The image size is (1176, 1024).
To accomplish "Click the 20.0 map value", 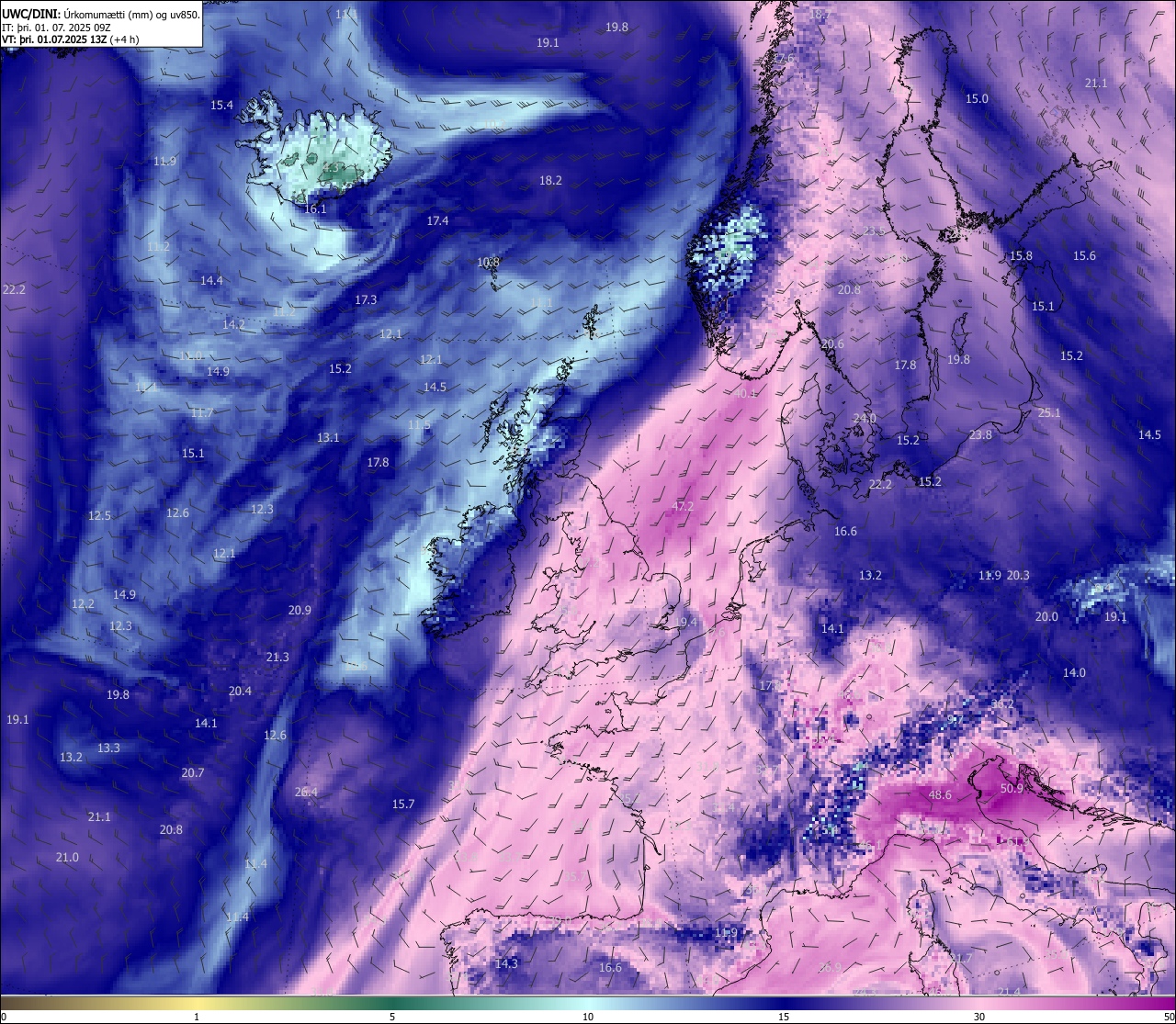I will pyautogui.click(x=1046, y=617).
